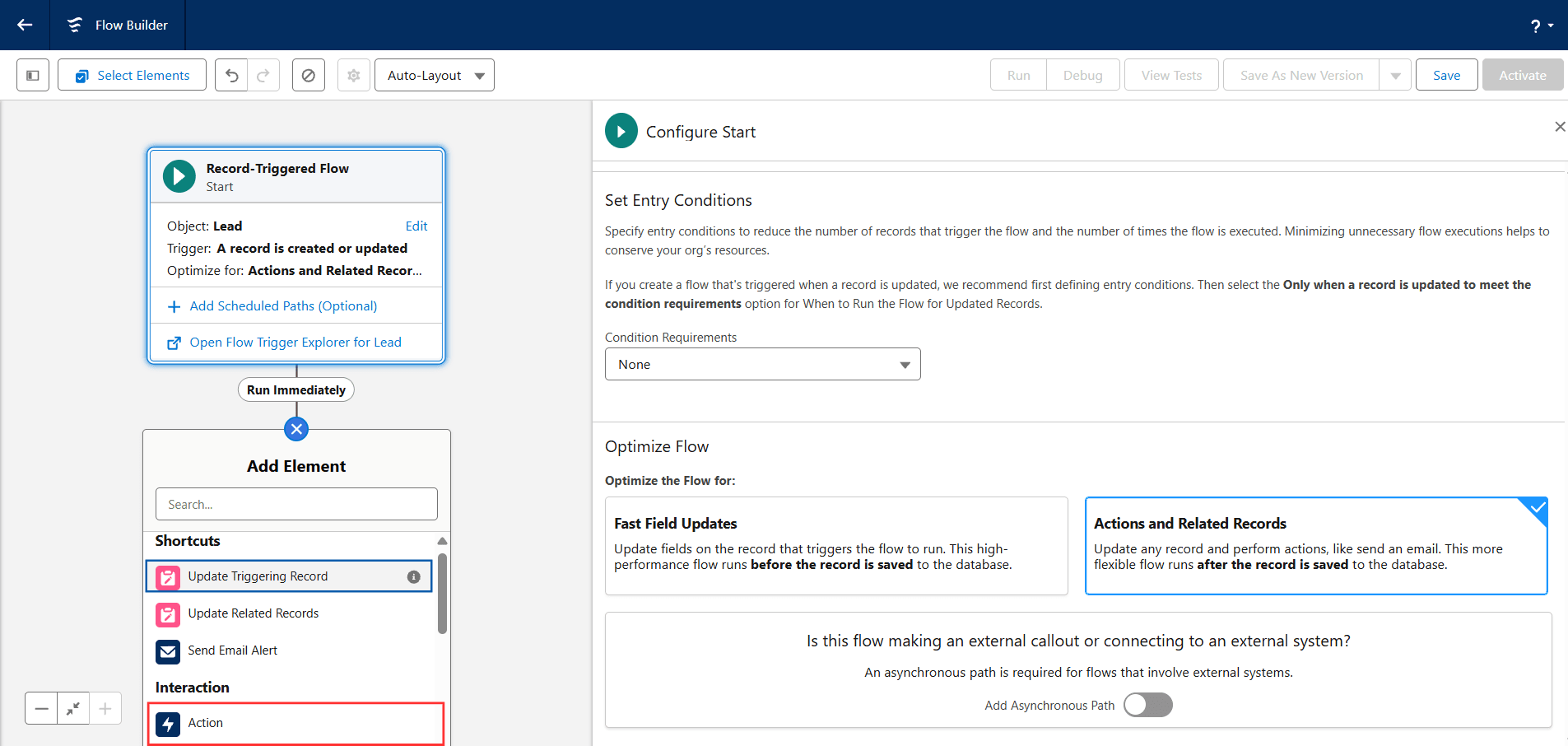Open the help question mark menu
Image resolution: width=1568 pixels, height=746 pixels.
click(x=1542, y=26)
